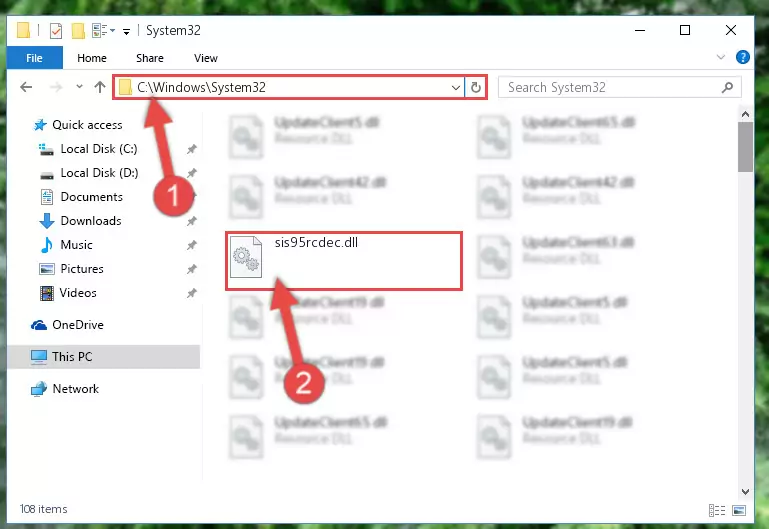Image resolution: width=769 pixels, height=529 pixels.
Task: Click the search magnifier icon
Action: click(727, 87)
